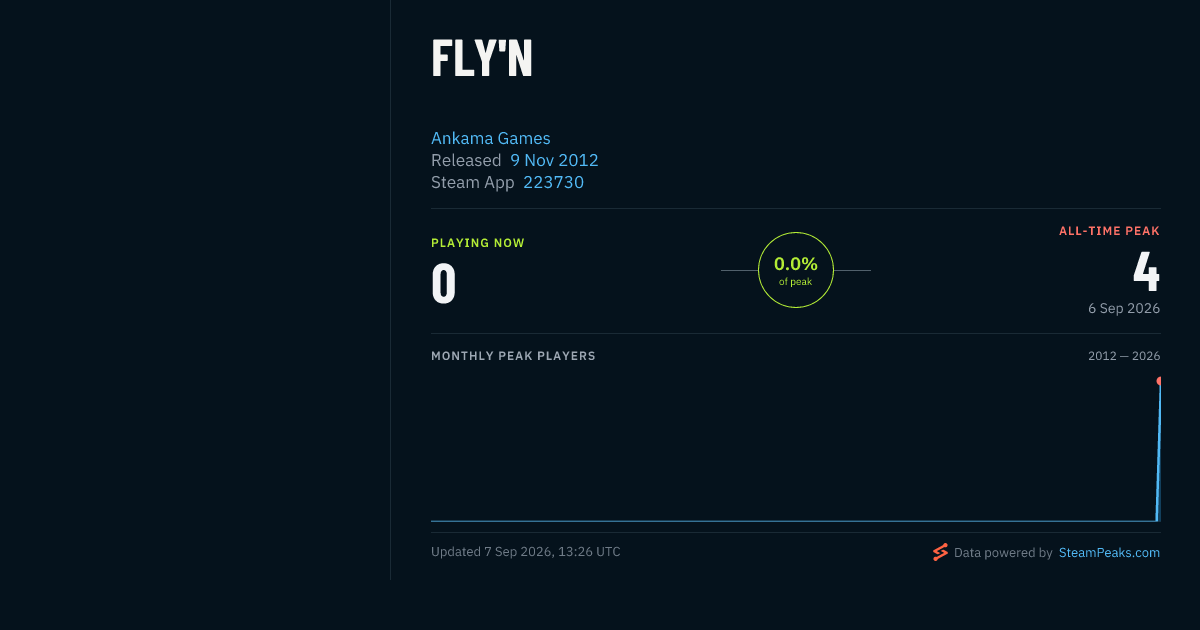This screenshot has width=1200, height=630.
Task: Open the Ankama Games developer link
Action: (491, 138)
